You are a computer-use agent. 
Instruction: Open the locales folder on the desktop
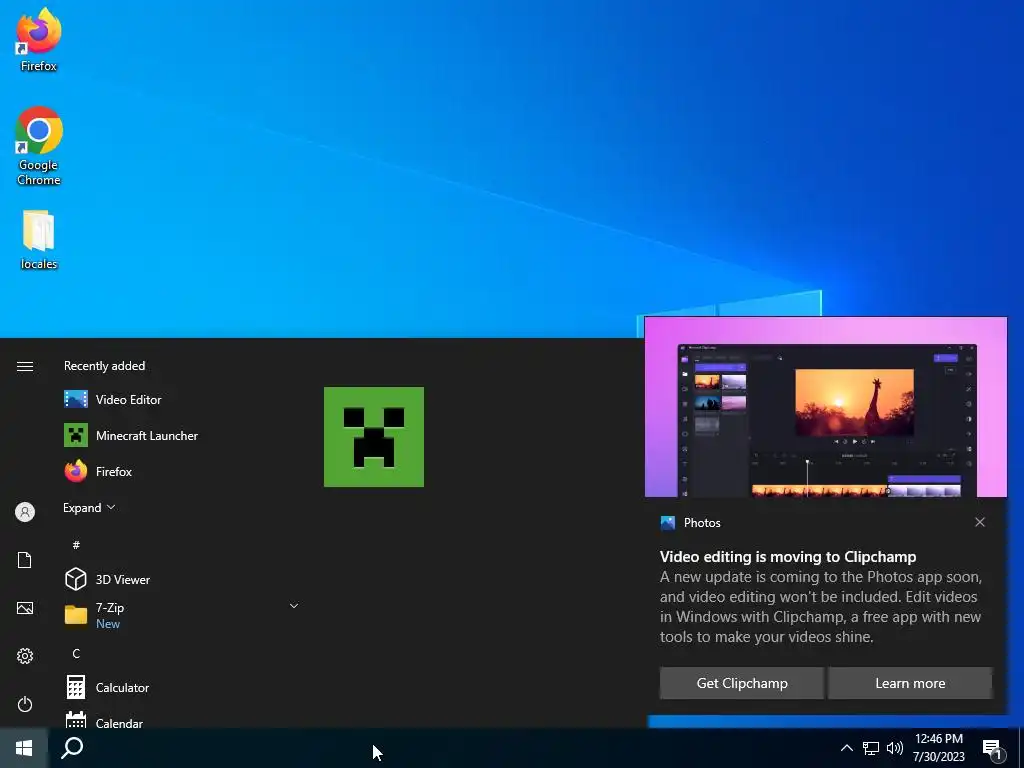coord(39,240)
